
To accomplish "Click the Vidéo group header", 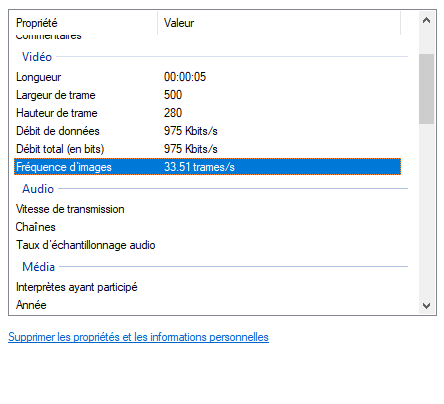I will tap(37, 57).
